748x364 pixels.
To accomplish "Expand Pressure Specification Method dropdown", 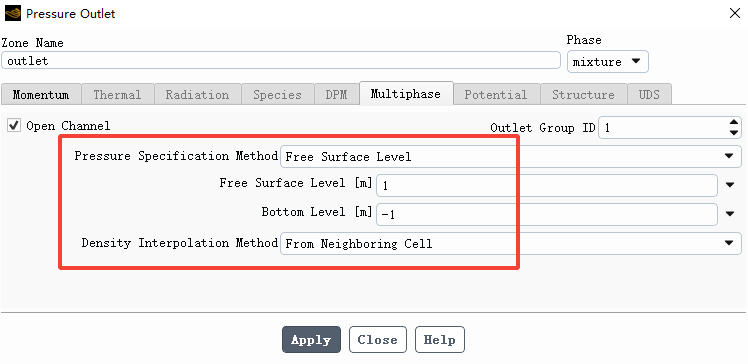I will click(510, 156).
